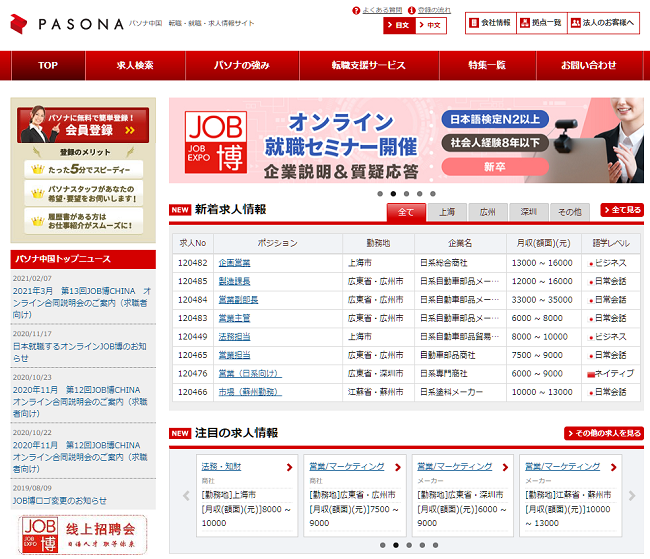
Task: Open the 製造課長 job link
Action: tap(235, 281)
